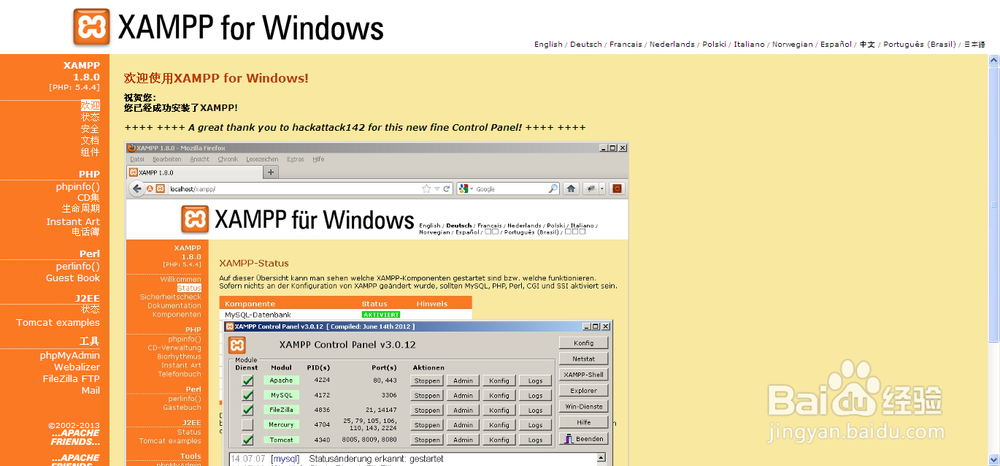Screen dimensions: 1000x466
Task: Toggle Tomcat service checkbox in pictured Control Panel
Action: (x=247, y=440)
